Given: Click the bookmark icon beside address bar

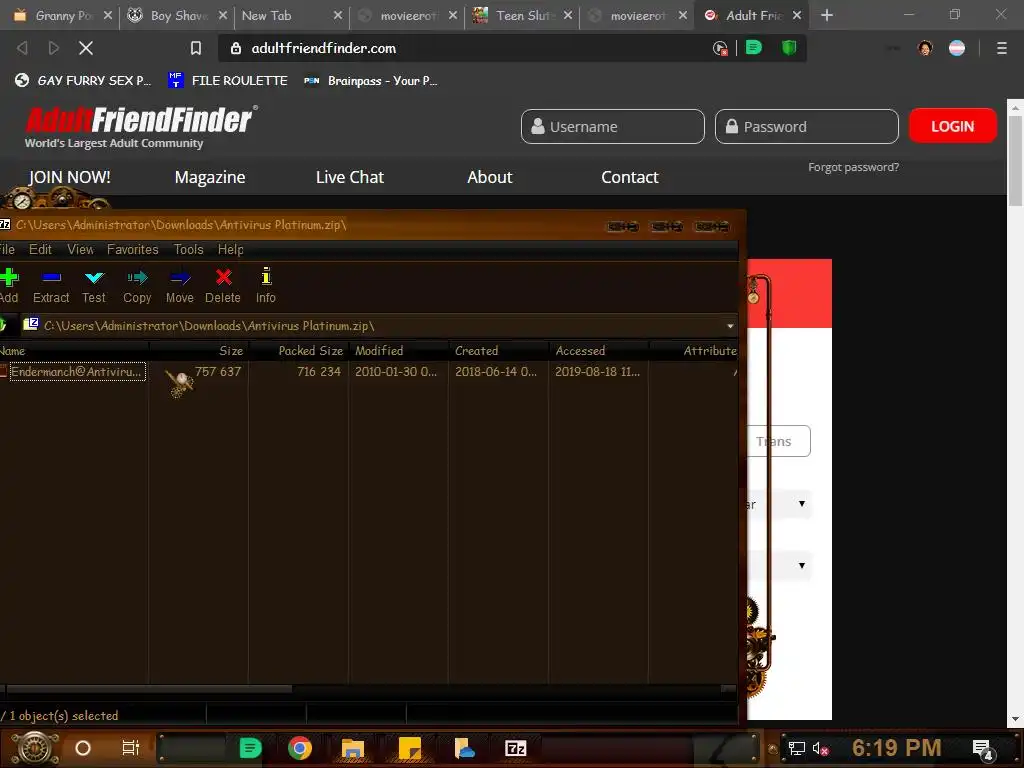Looking at the screenshot, I should [195, 48].
